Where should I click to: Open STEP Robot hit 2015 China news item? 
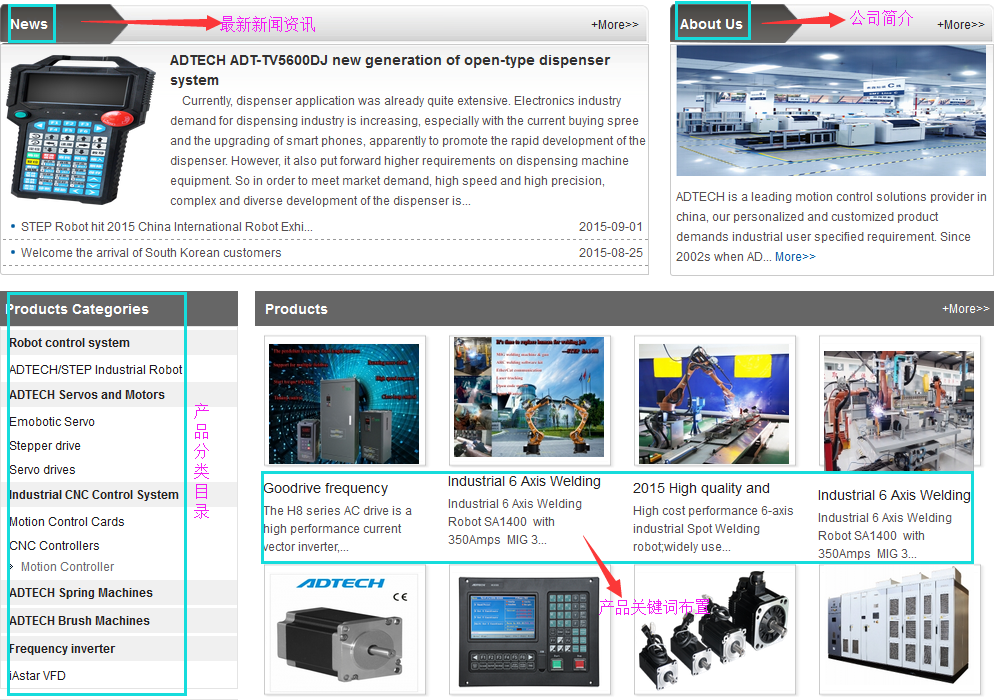pos(167,227)
